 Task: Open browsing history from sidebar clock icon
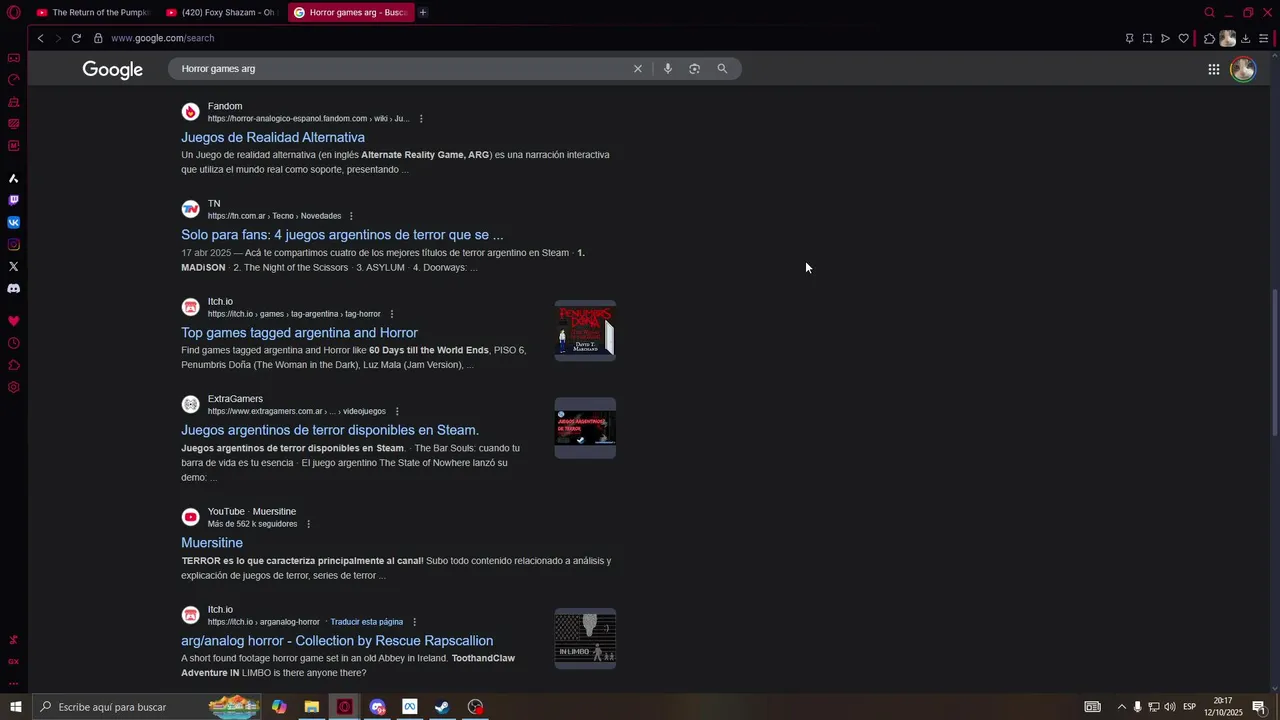[13, 343]
